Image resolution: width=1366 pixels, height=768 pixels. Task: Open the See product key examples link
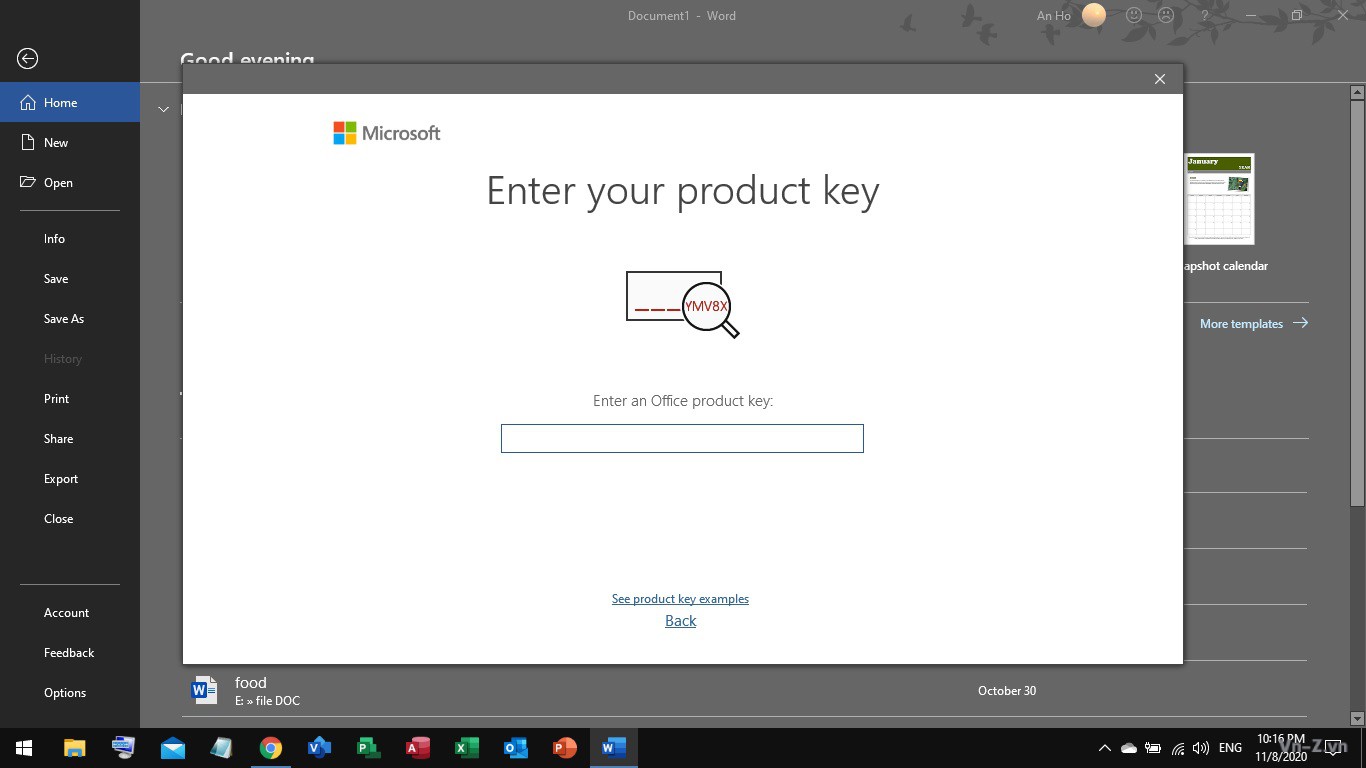click(x=680, y=599)
